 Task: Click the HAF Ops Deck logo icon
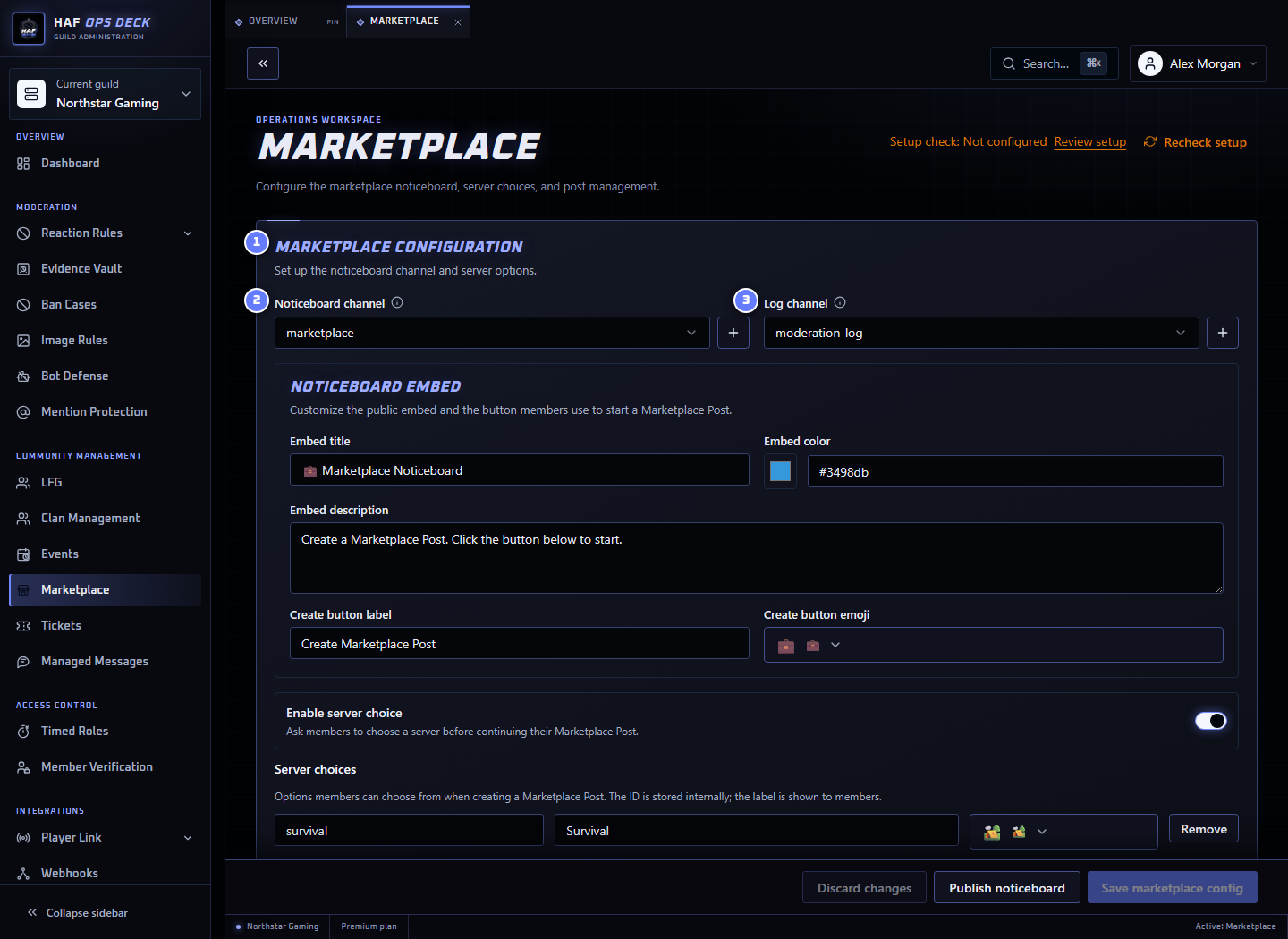click(29, 29)
